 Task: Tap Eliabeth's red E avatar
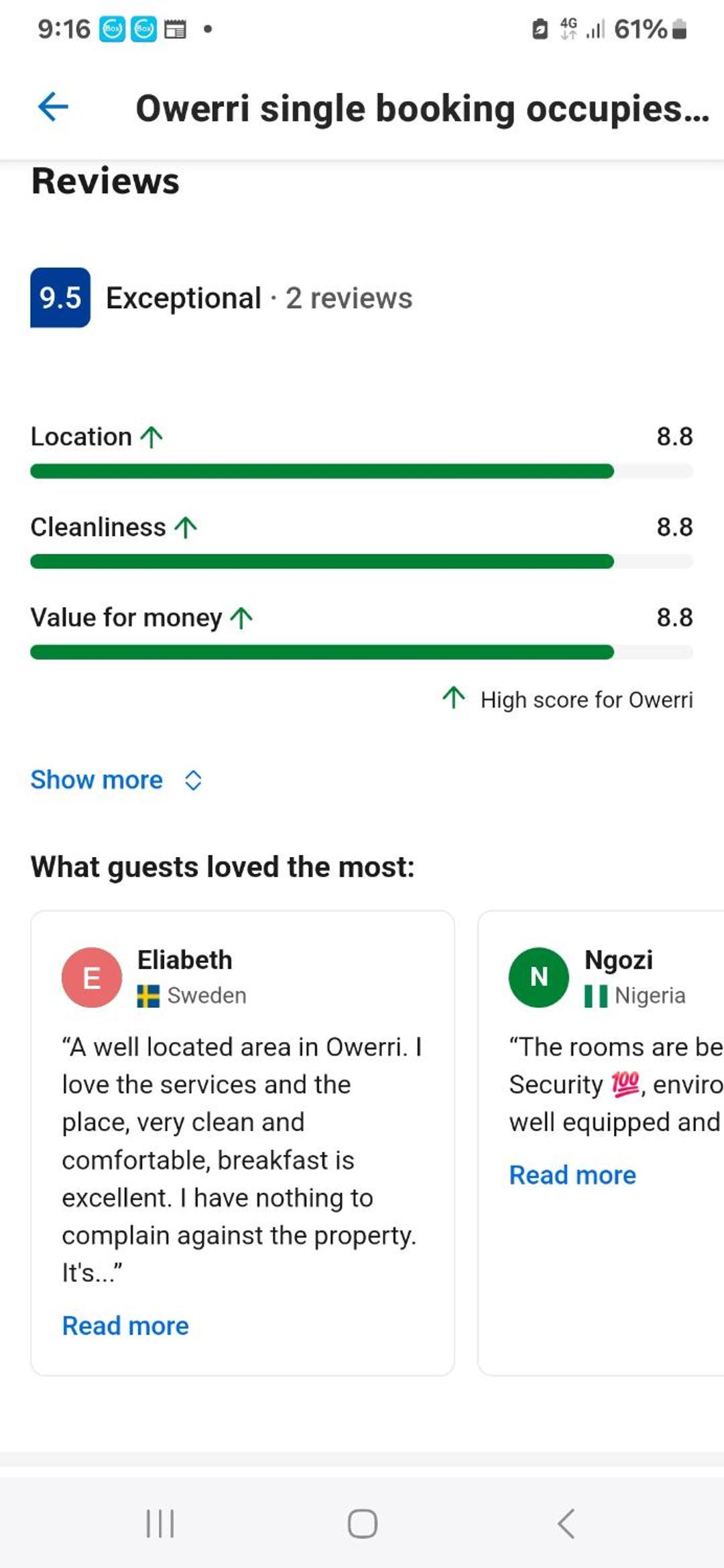(x=92, y=978)
